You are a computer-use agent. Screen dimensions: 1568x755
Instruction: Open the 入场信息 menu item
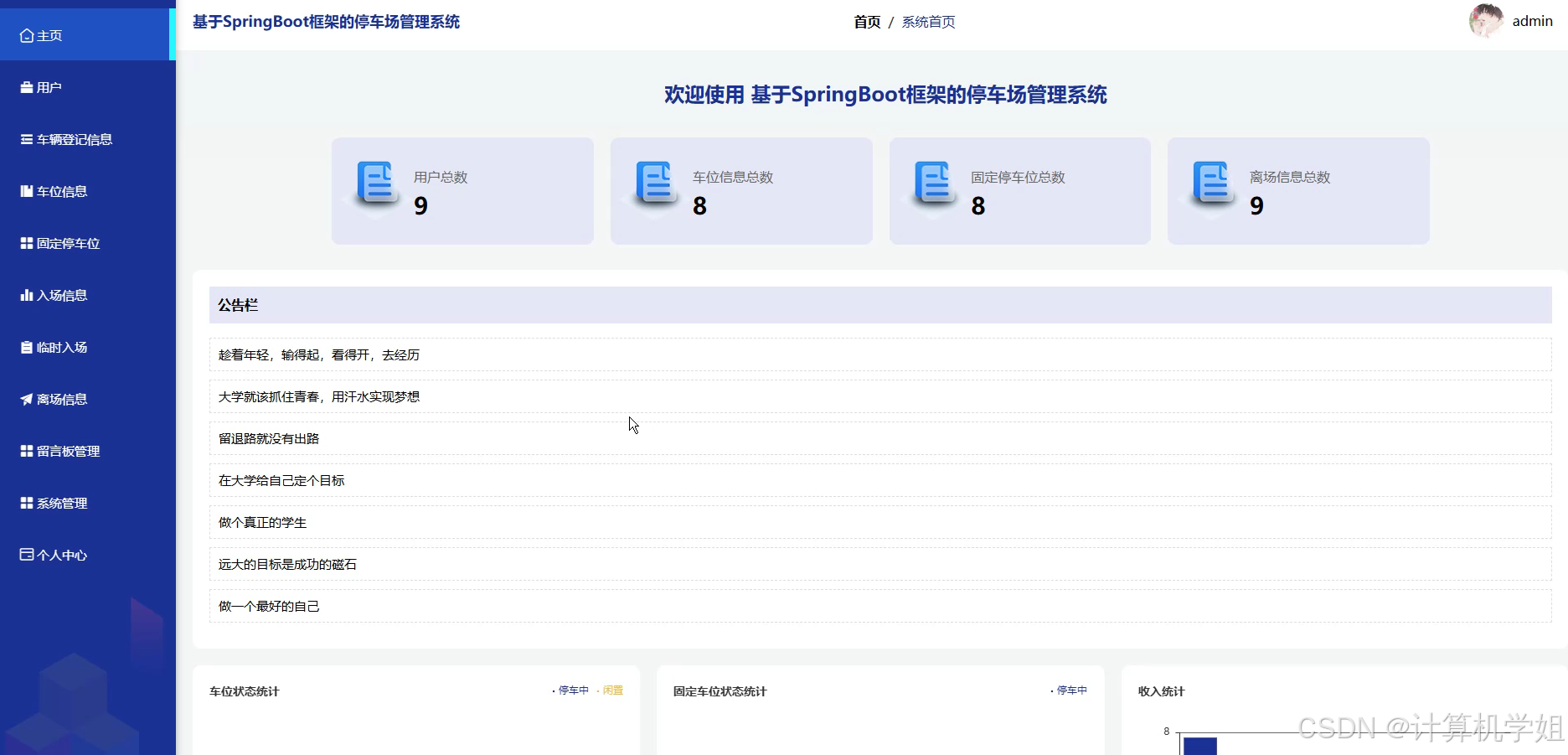coord(88,295)
